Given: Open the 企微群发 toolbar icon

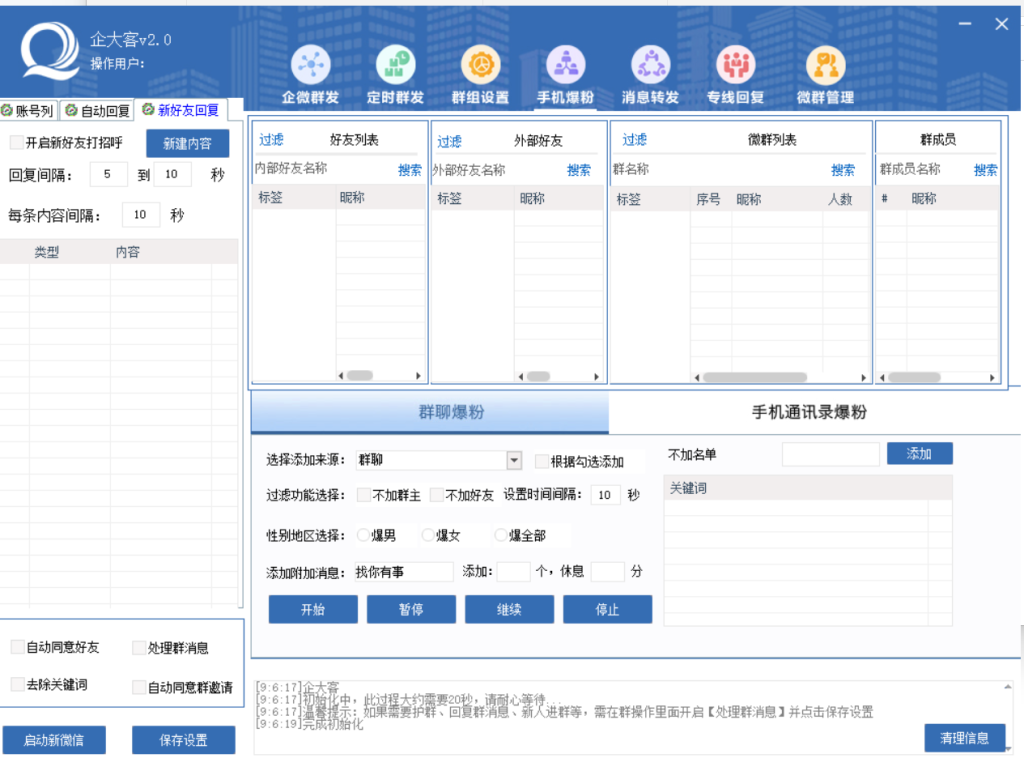Looking at the screenshot, I should 310,66.
